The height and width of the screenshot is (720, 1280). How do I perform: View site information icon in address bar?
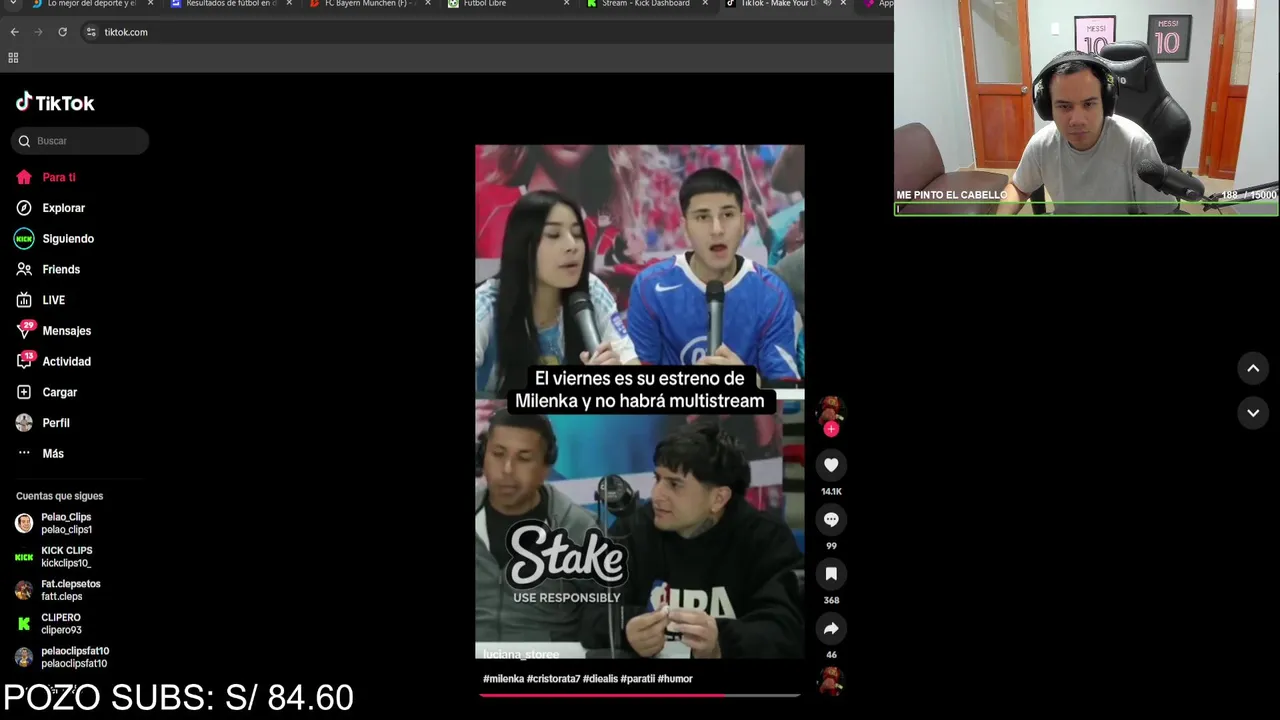pos(91,32)
